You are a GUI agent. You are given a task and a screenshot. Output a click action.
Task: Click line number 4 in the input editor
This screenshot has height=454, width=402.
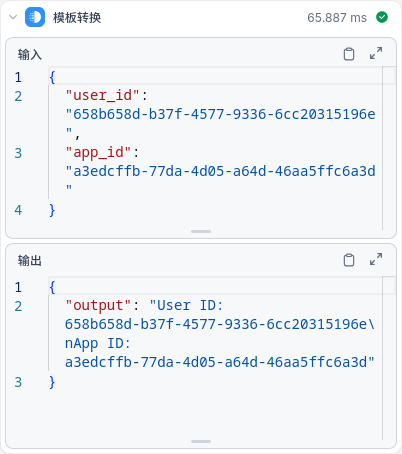coord(18,210)
